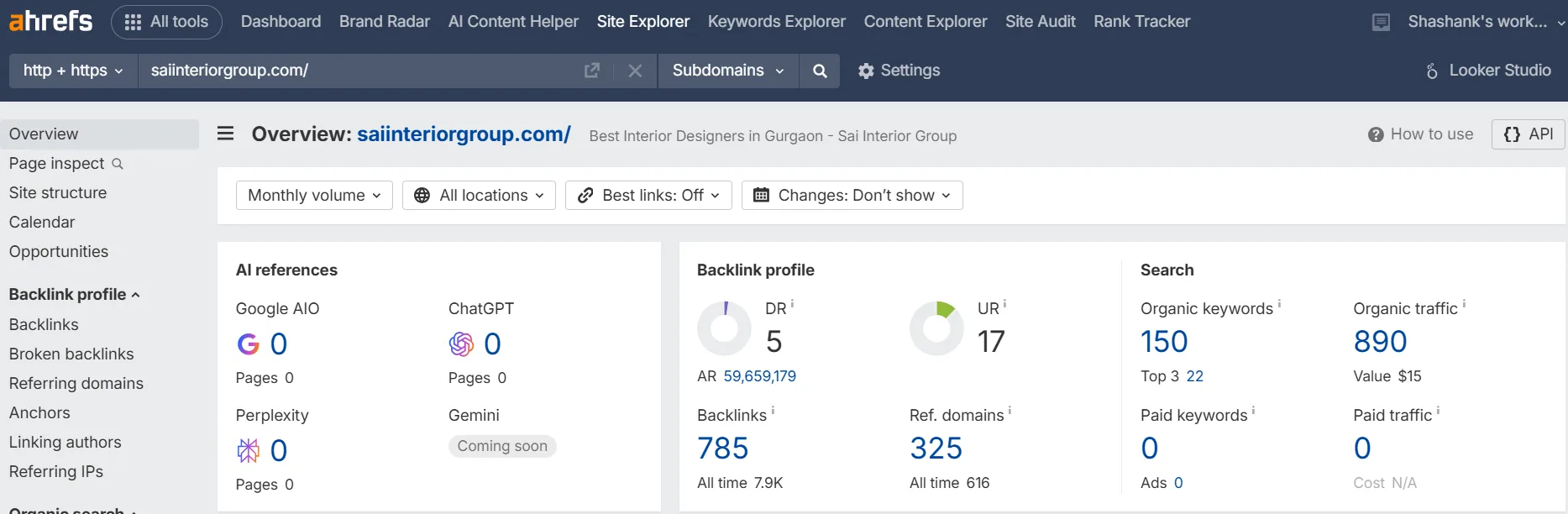Select Overview in the sidebar
Screen dimensions: 1568x514
tap(99, 134)
